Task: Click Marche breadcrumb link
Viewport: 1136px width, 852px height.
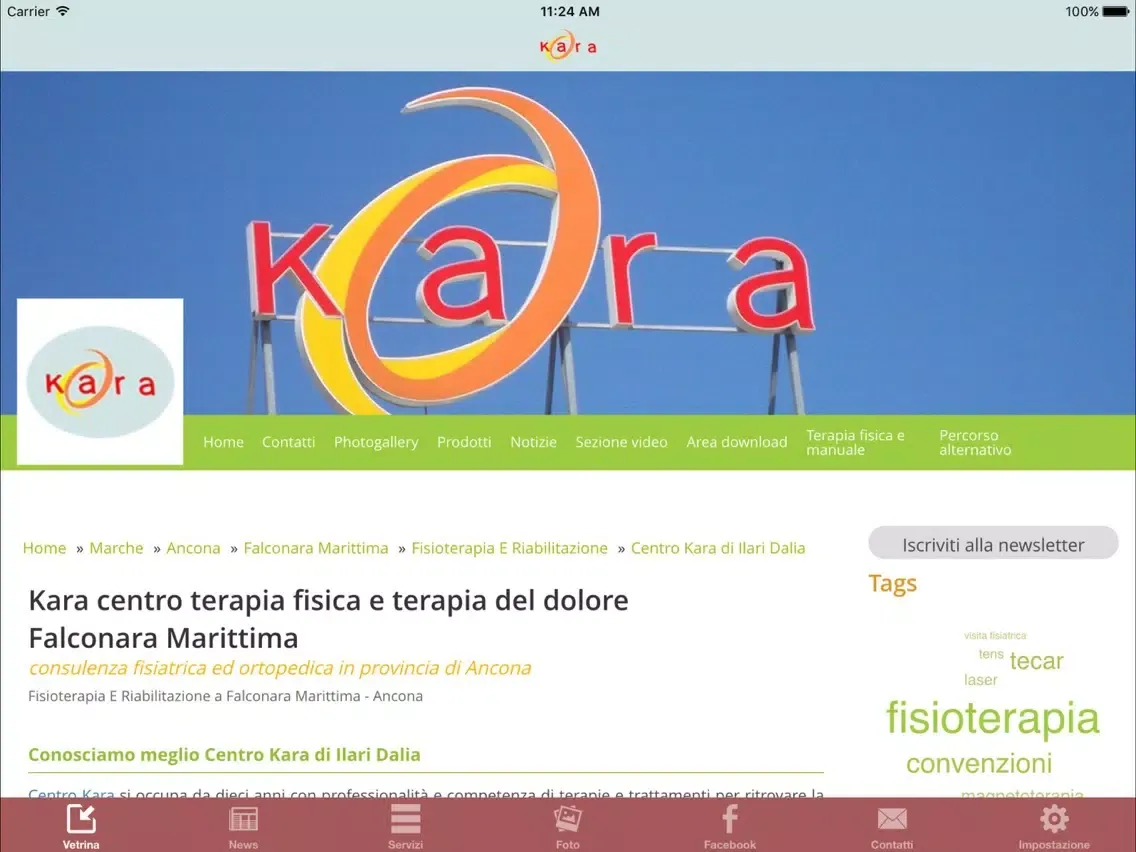Action: click(x=116, y=548)
